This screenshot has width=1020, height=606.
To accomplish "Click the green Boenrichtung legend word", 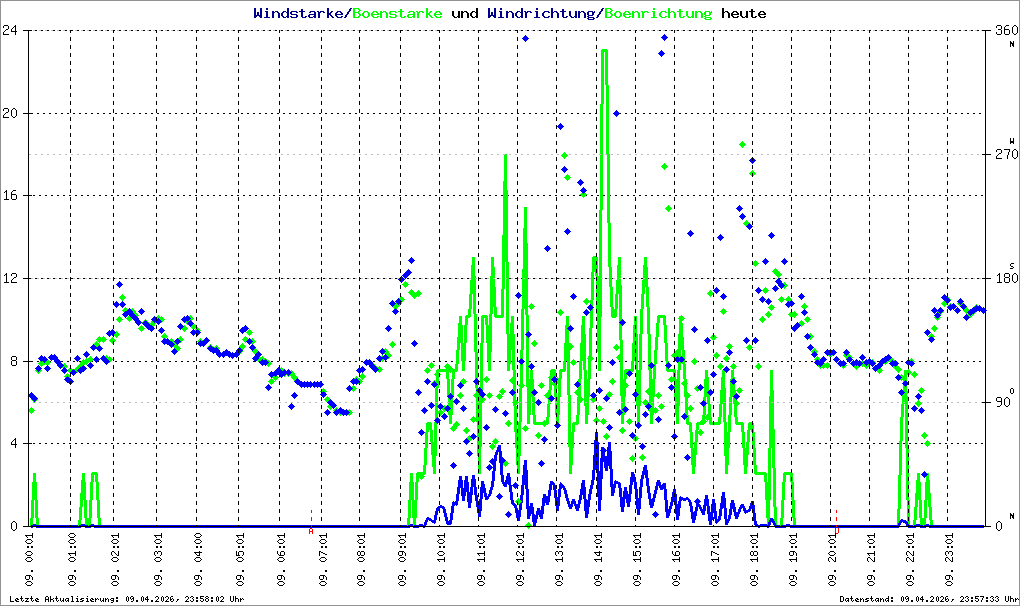I will tap(658, 14).
